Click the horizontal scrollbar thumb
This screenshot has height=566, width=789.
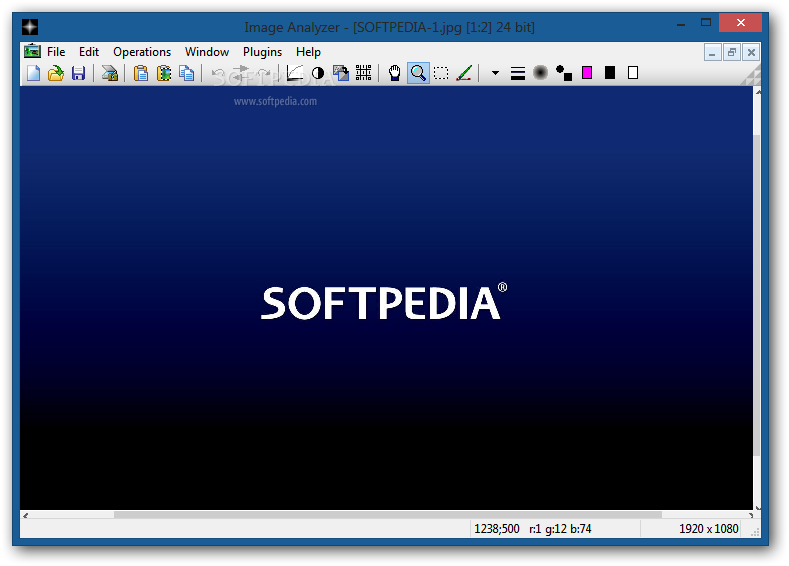387,515
